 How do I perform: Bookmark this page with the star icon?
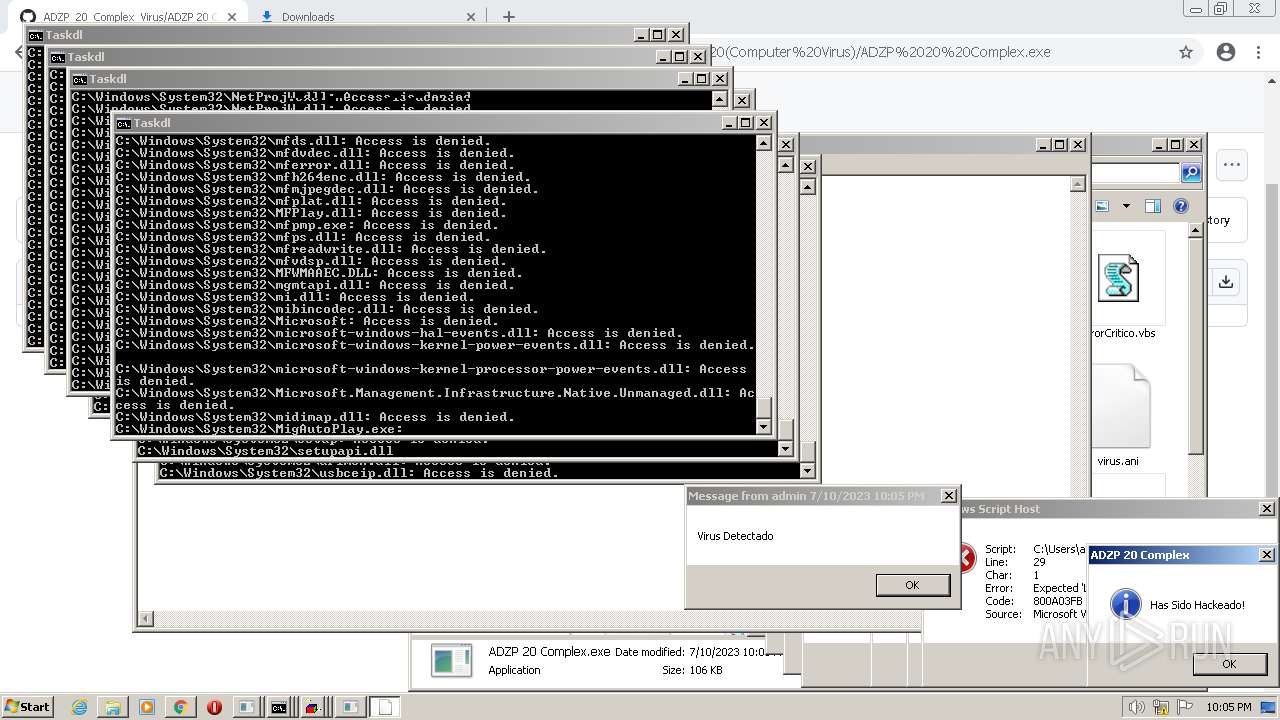pos(1186,52)
